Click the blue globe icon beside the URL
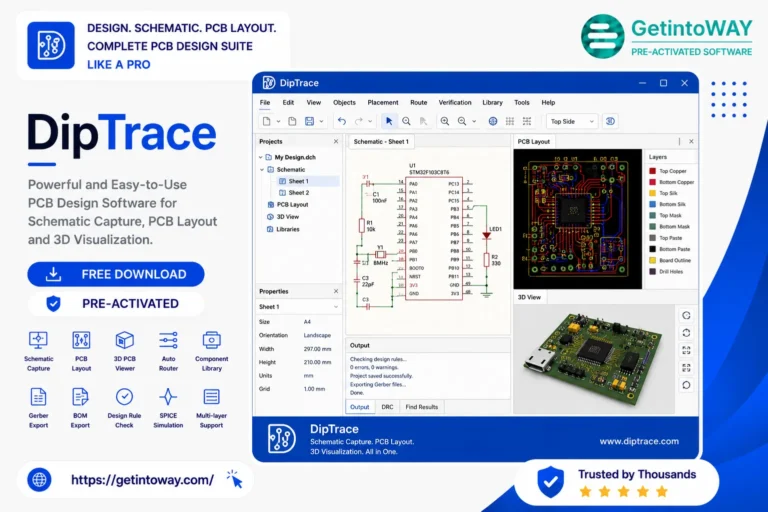The width and height of the screenshot is (768, 512). point(39,480)
